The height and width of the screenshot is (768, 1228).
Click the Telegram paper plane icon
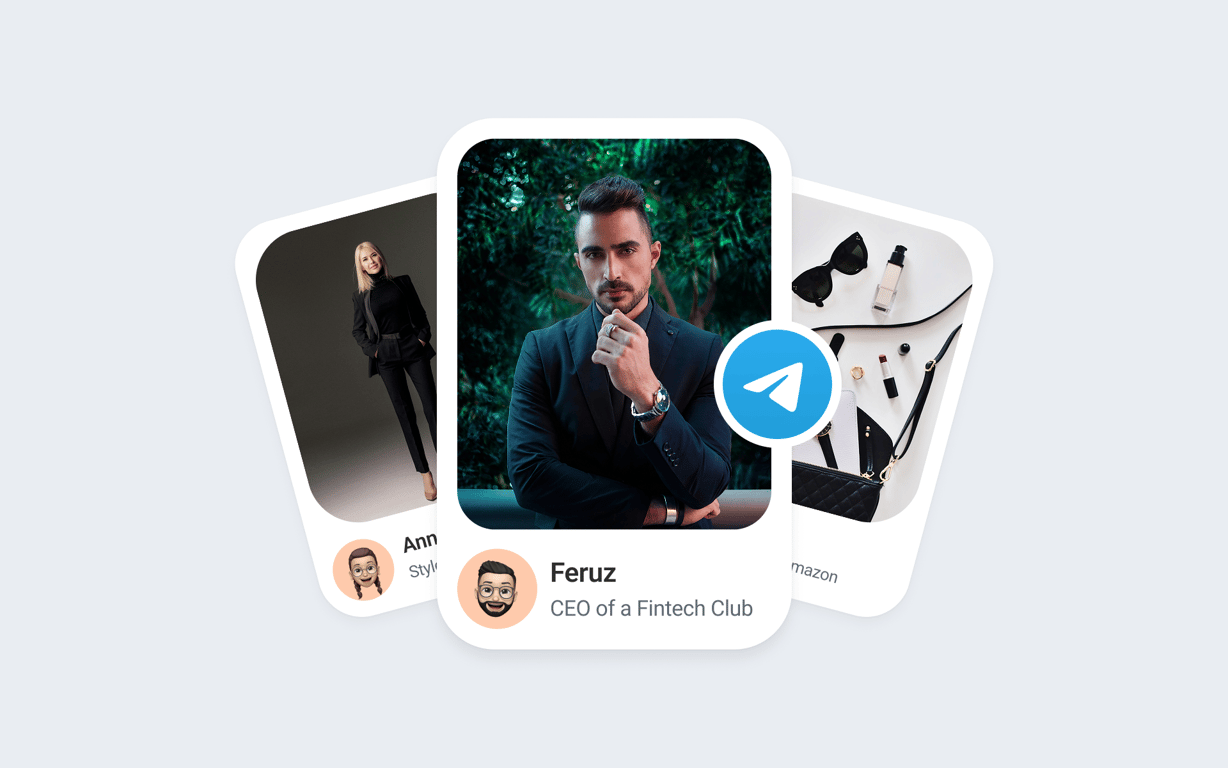(x=777, y=384)
